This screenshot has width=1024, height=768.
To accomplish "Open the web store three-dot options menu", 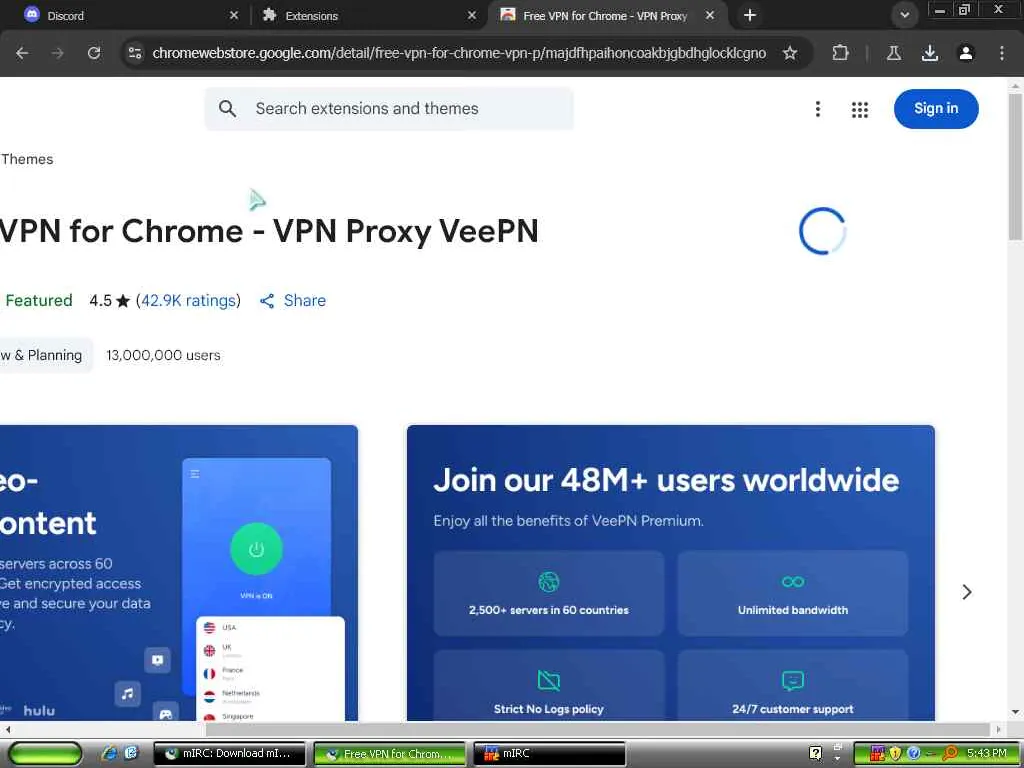I will point(818,109).
